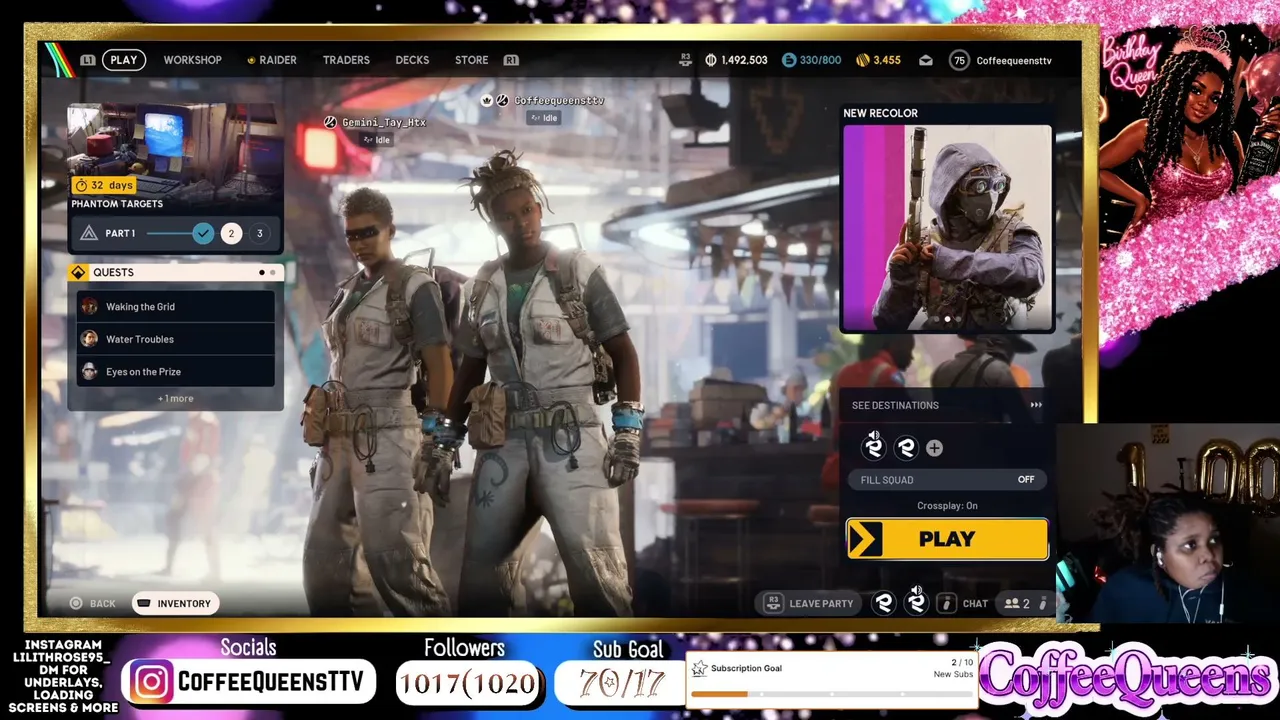
Task: Click the PART 1 triangle icon
Action: [x=89, y=233]
